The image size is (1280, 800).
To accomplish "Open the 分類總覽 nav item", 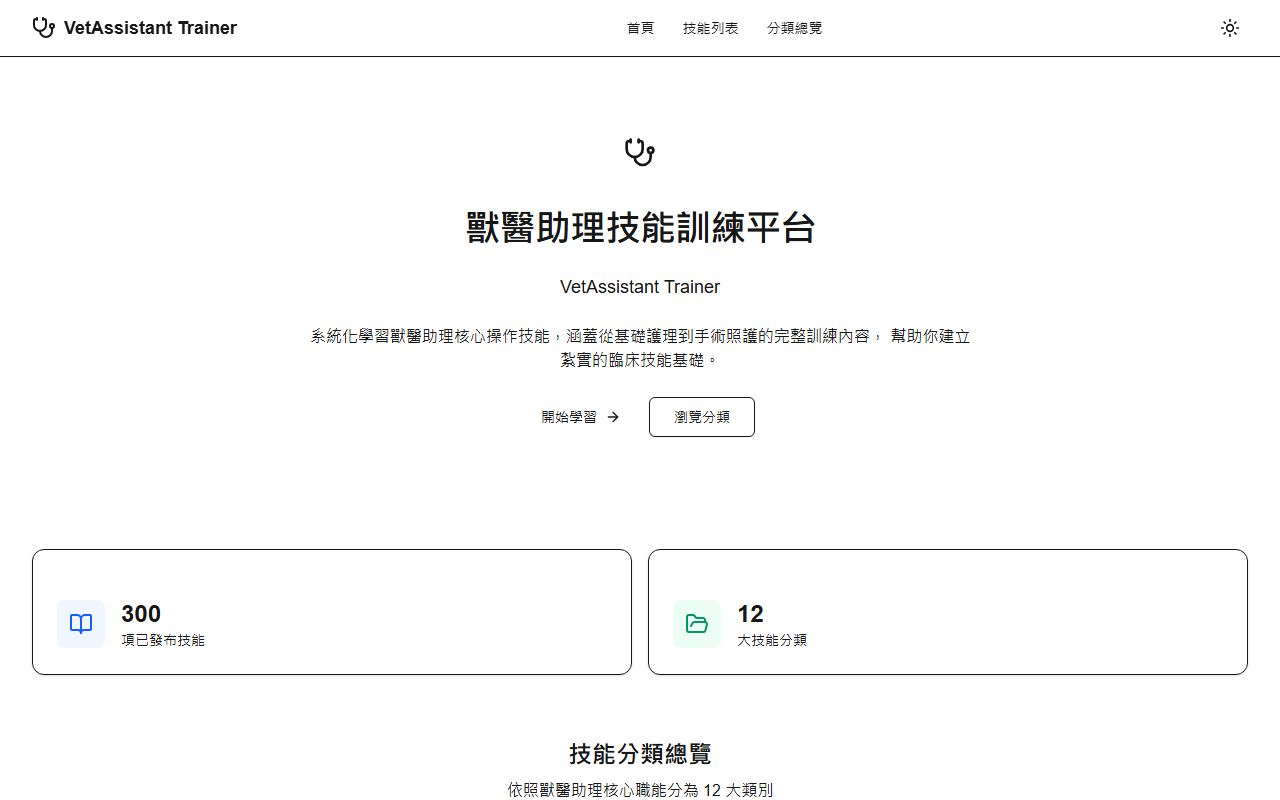I will click(795, 28).
